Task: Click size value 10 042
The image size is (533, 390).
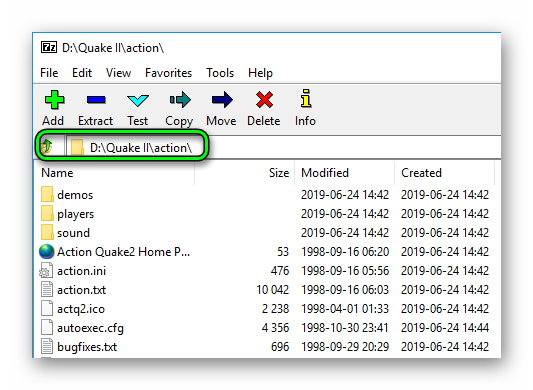Action: (273, 290)
